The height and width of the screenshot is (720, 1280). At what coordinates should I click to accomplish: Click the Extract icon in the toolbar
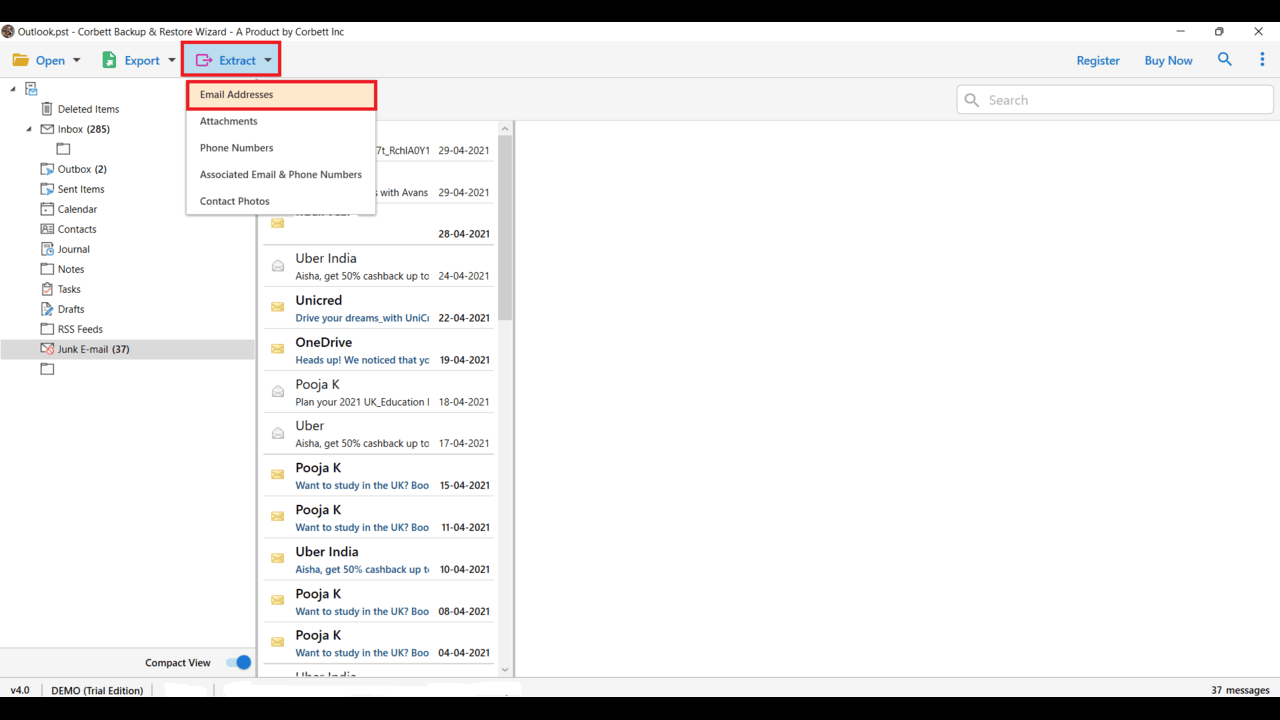tap(204, 60)
